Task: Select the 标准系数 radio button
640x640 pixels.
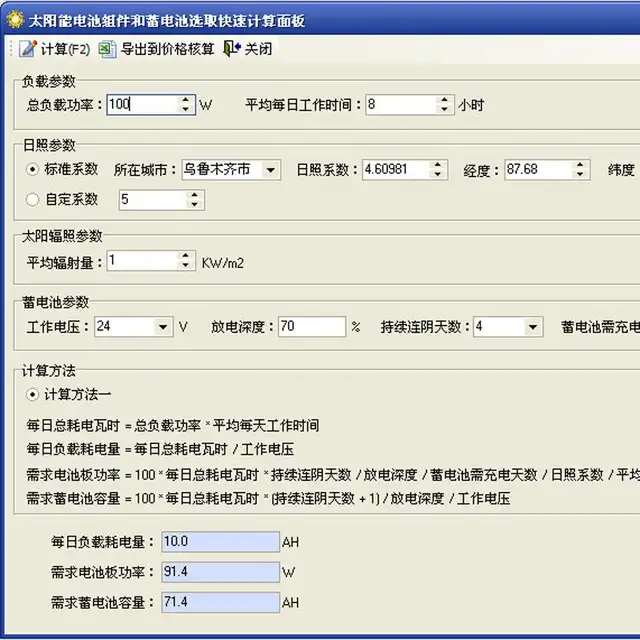Action: click(32, 169)
